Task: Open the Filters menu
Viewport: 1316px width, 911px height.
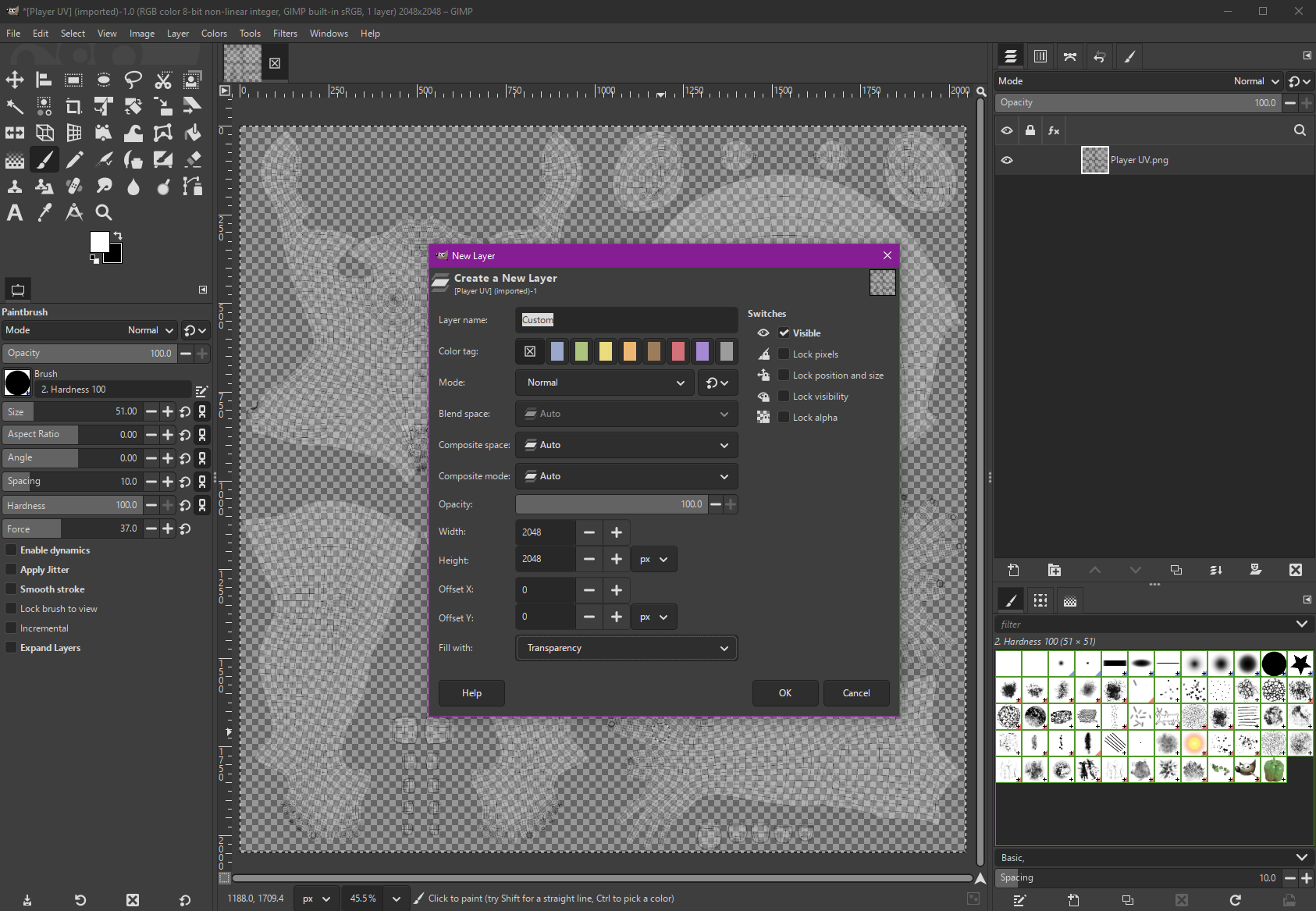Action: [x=285, y=34]
